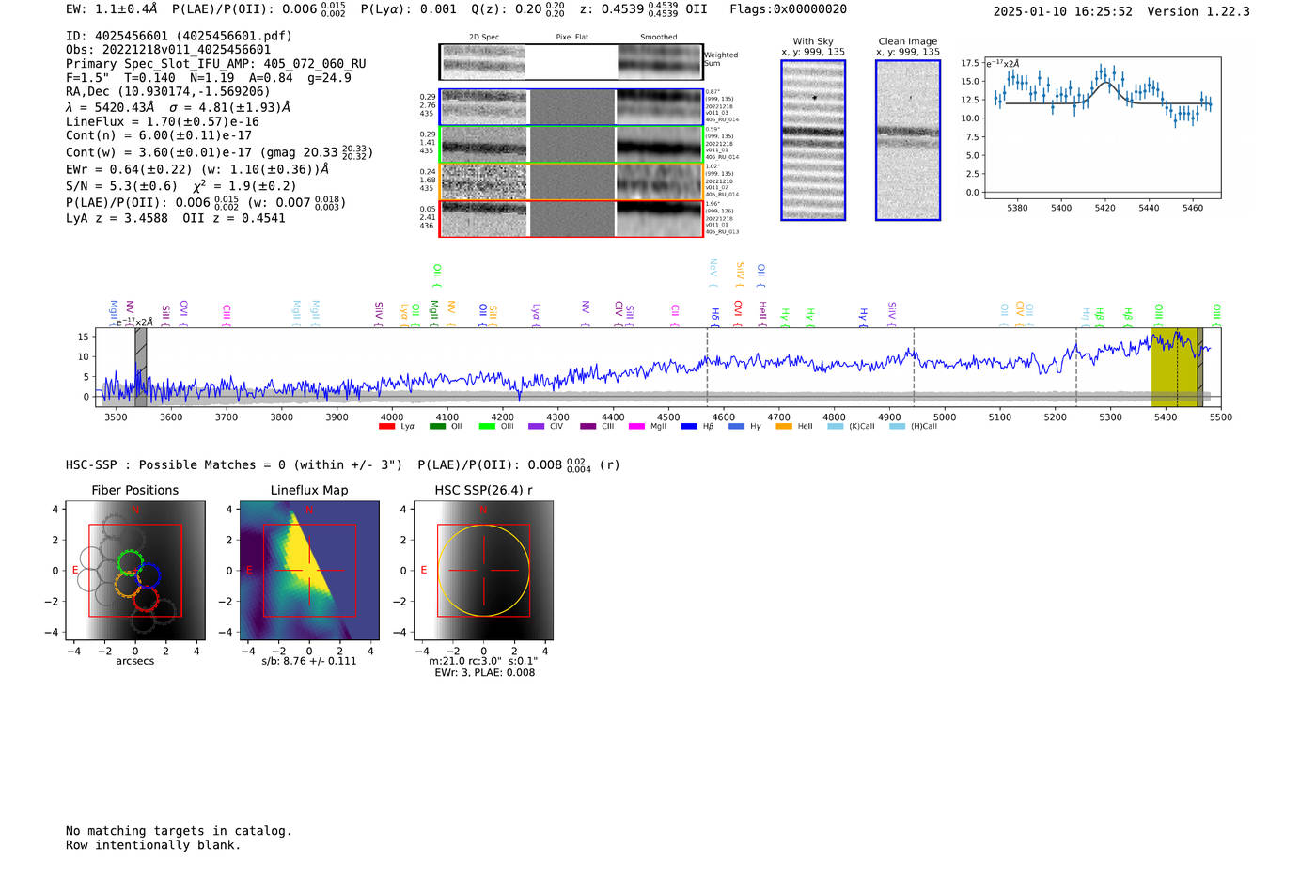The image size is (1316, 896).
Task: Click the red Lyα legend swatch
Action: point(386,427)
